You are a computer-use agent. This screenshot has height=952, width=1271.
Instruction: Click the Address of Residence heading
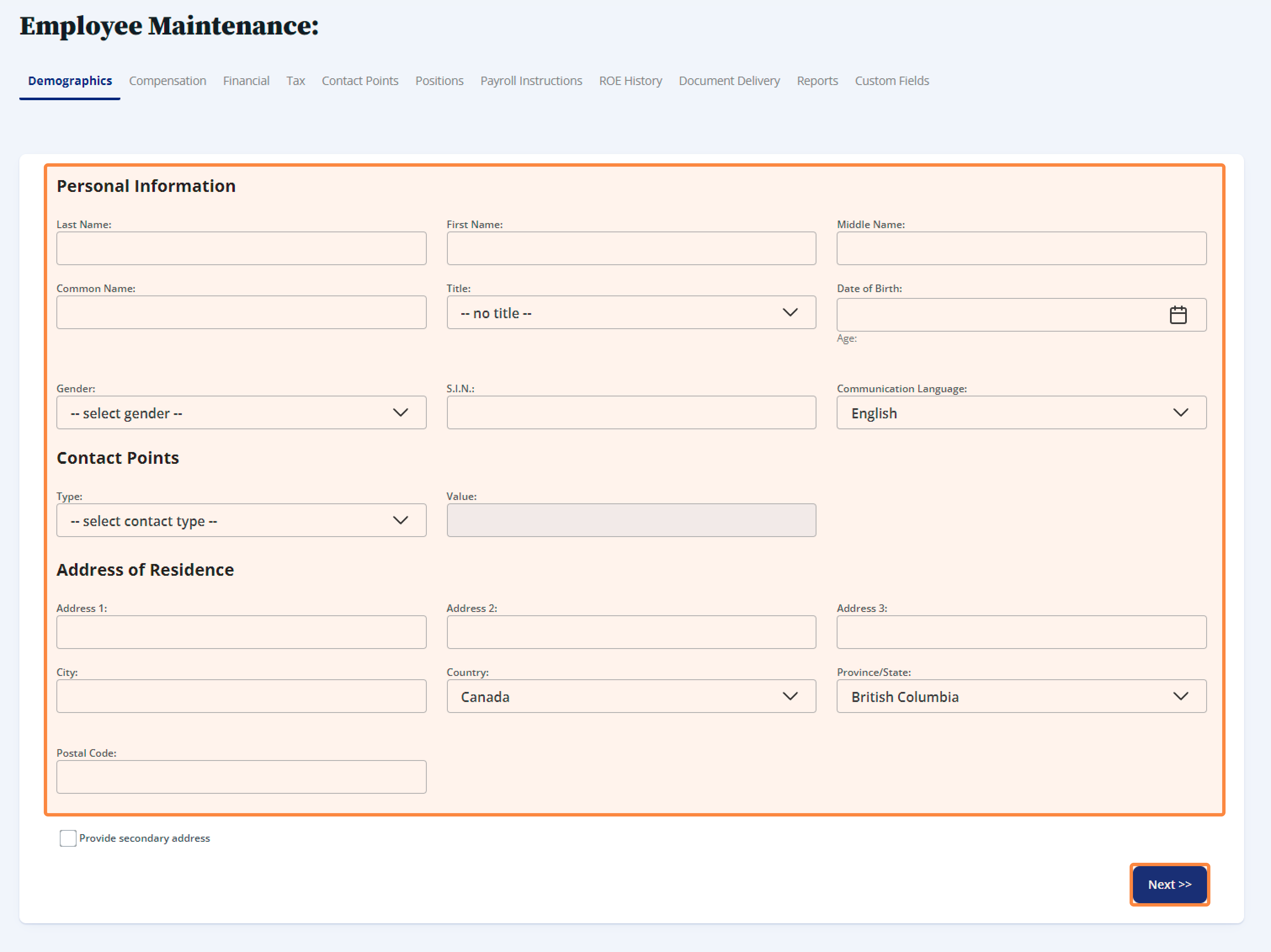(x=145, y=569)
